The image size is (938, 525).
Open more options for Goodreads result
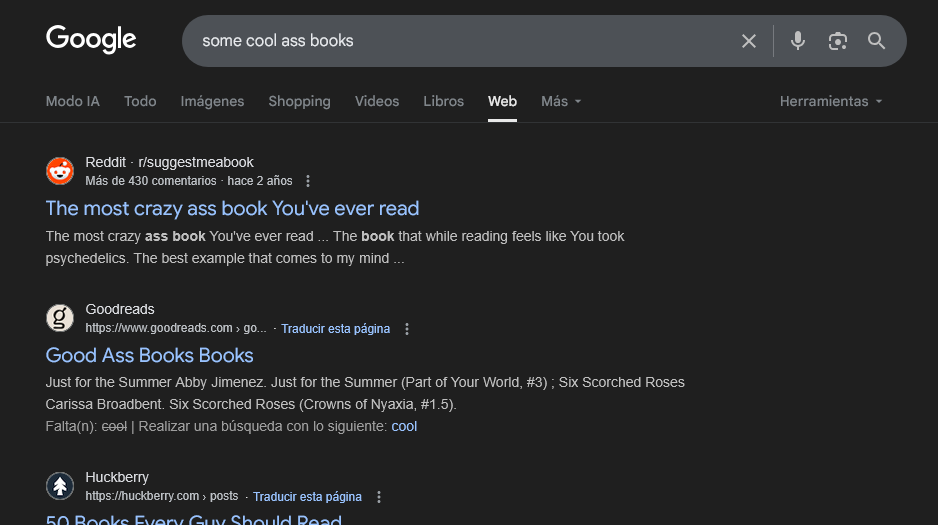pyautogui.click(x=406, y=329)
